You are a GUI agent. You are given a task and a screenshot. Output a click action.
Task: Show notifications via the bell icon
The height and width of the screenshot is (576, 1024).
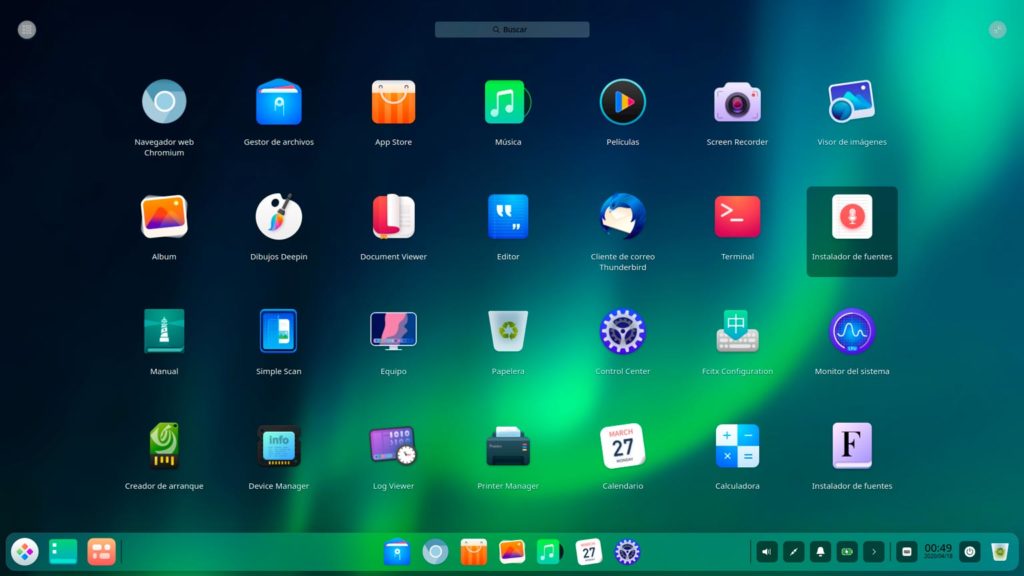click(x=820, y=552)
